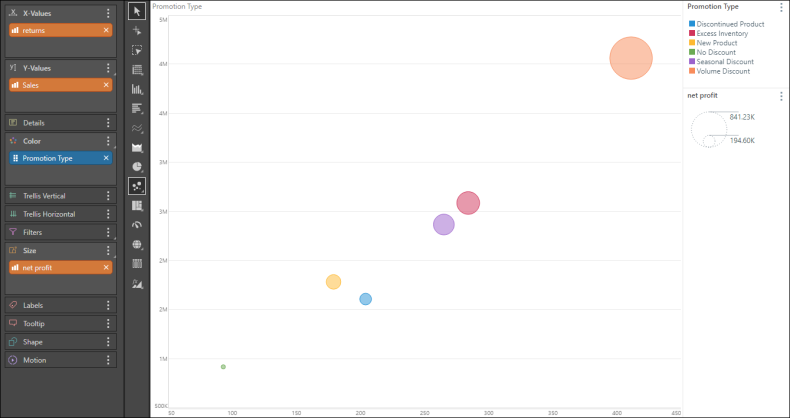Image resolution: width=790 pixels, height=418 pixels.
Task: Switch to pie chart visualization
Action: pyautogui.click(x=137, y=167)
